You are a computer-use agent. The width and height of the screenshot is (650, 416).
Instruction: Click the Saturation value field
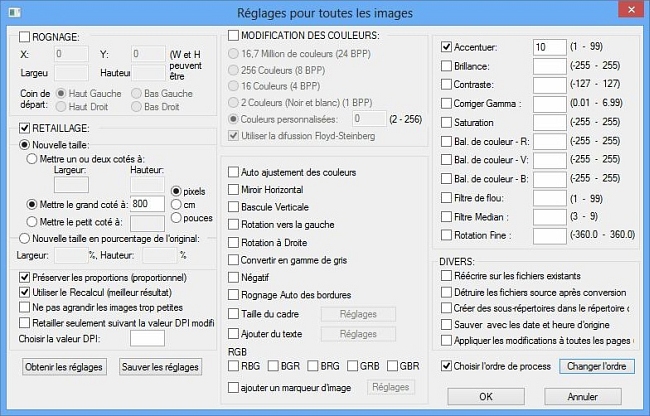(550, 123)
